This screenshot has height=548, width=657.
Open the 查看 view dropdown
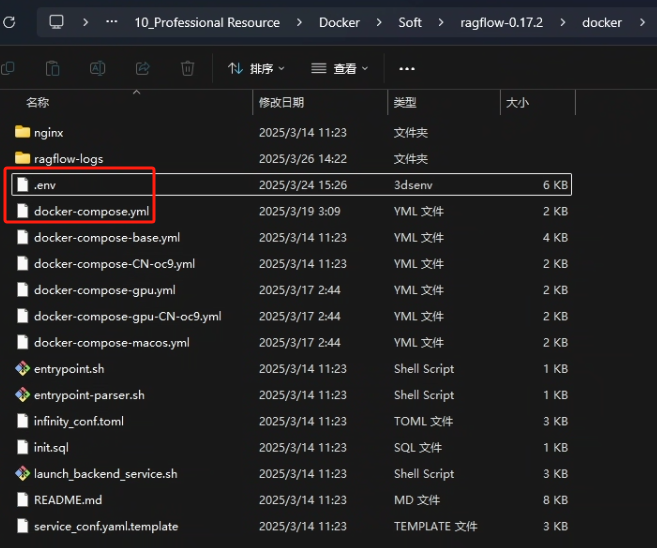click(339, 68)
